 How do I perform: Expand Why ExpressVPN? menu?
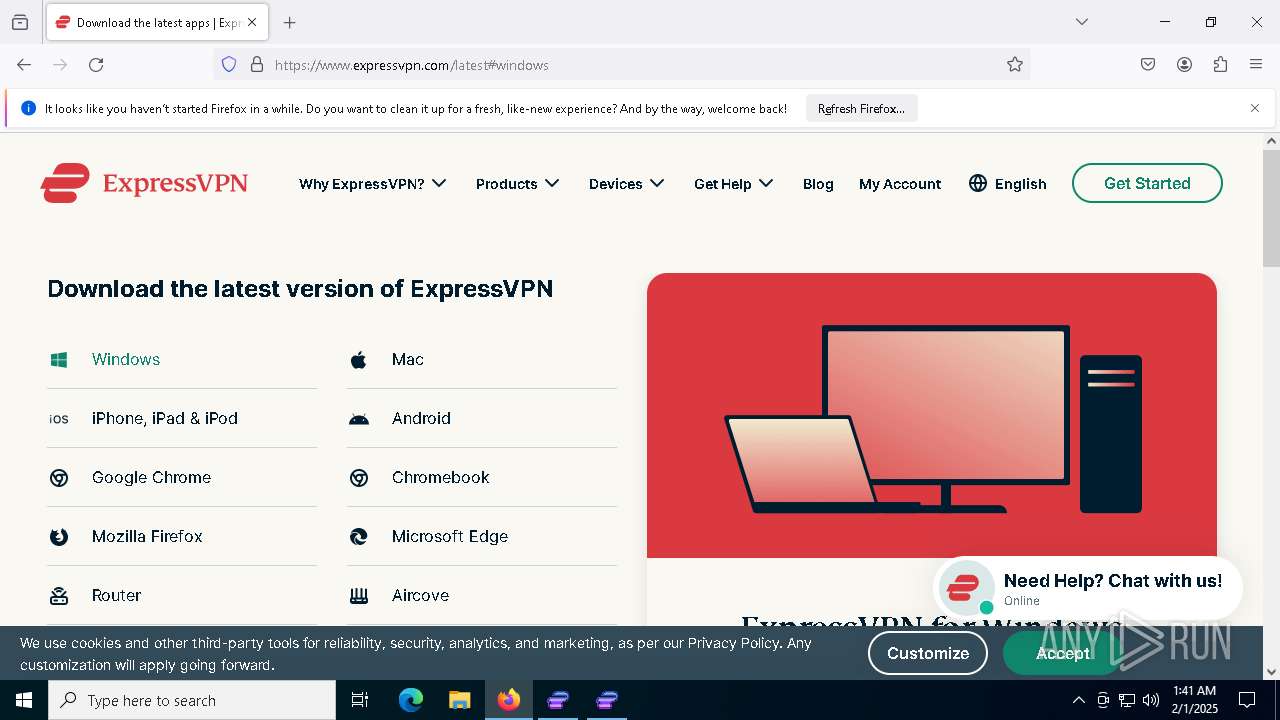coord(372,184)
